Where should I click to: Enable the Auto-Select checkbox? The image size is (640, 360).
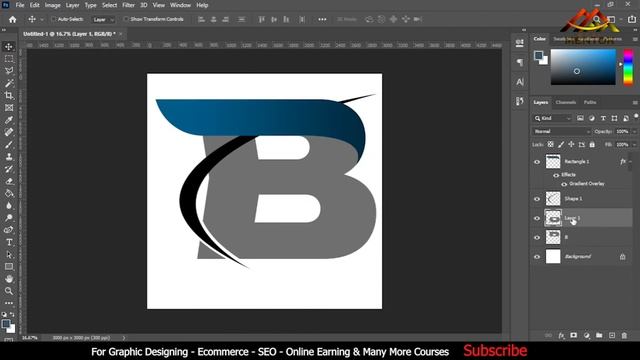53,19
